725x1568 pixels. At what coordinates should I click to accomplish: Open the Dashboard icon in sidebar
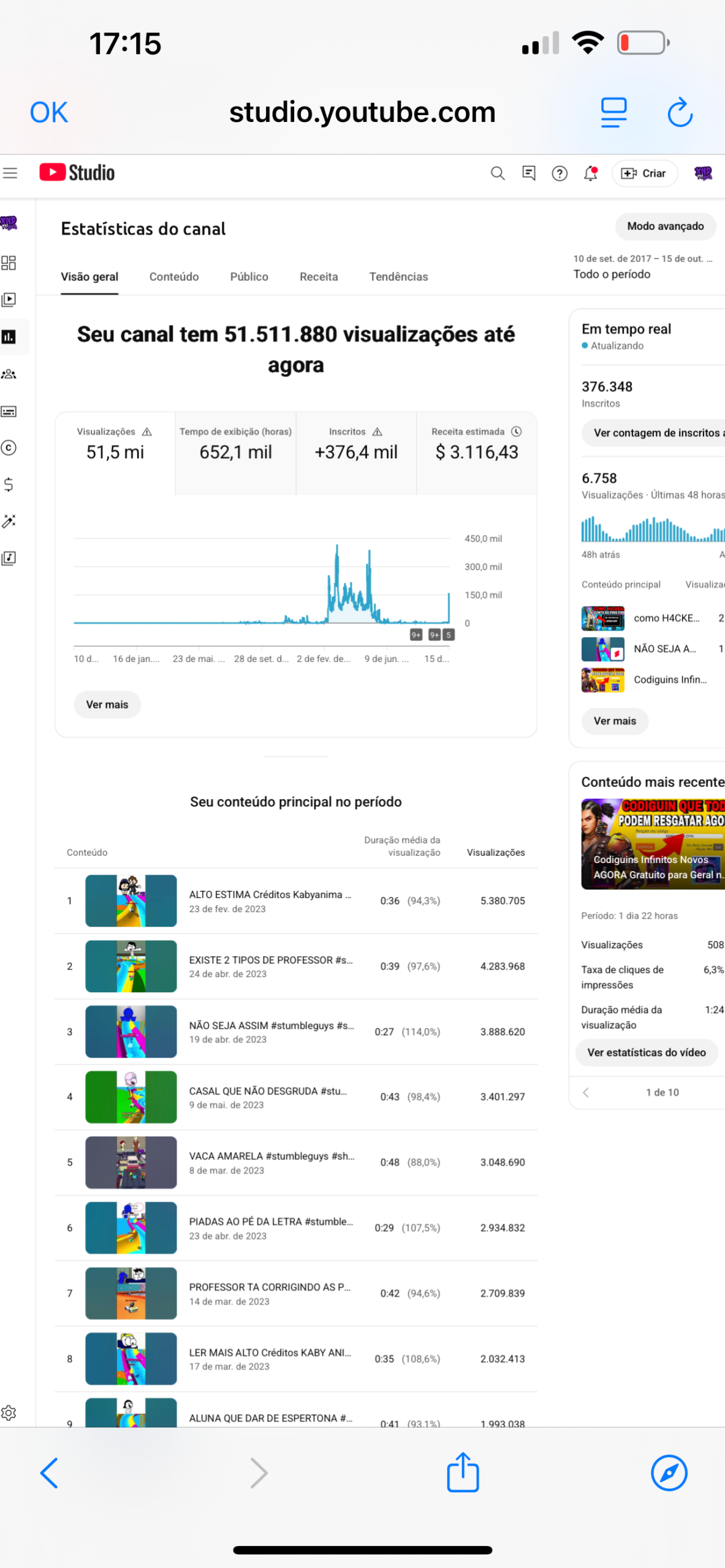(9, 263)
